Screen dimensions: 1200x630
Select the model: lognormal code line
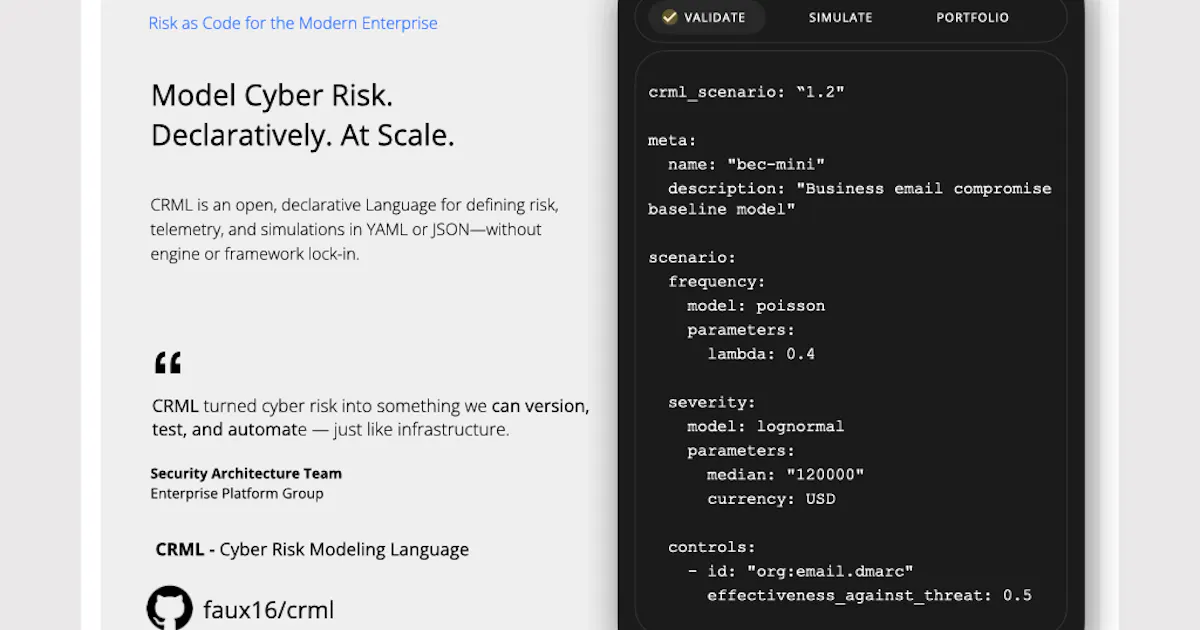click(x=766, y=426)
